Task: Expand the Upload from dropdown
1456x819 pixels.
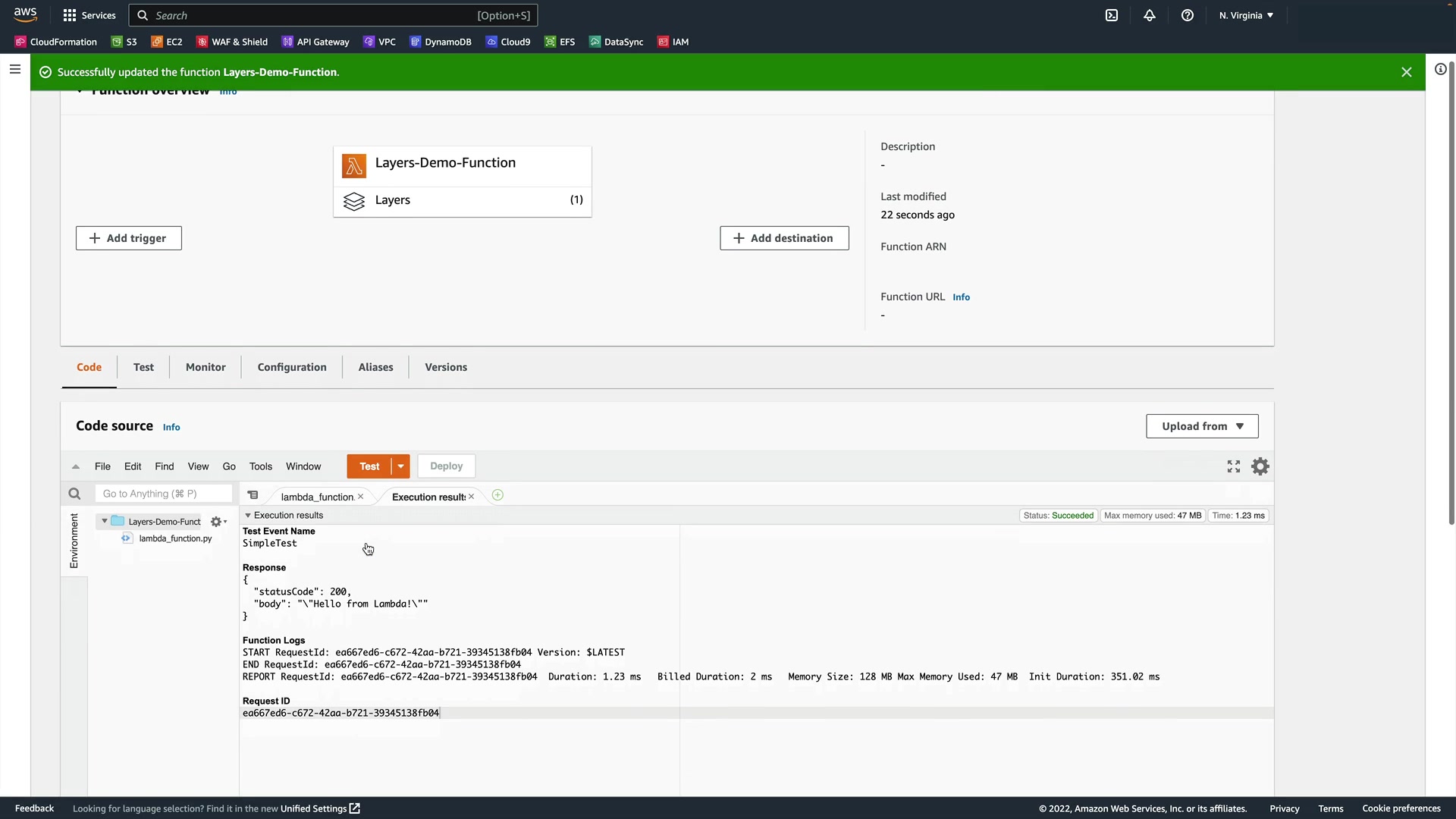Action: pos(1202,426)
